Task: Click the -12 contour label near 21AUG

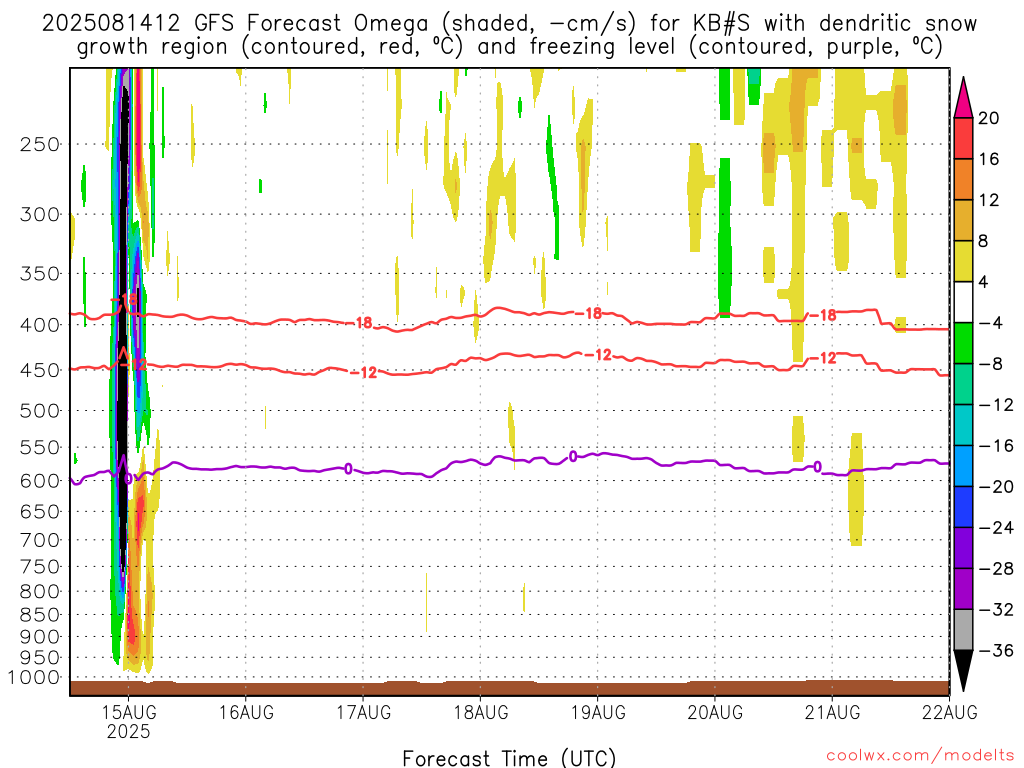Action: pyautogui.click(x=823, y=358)
